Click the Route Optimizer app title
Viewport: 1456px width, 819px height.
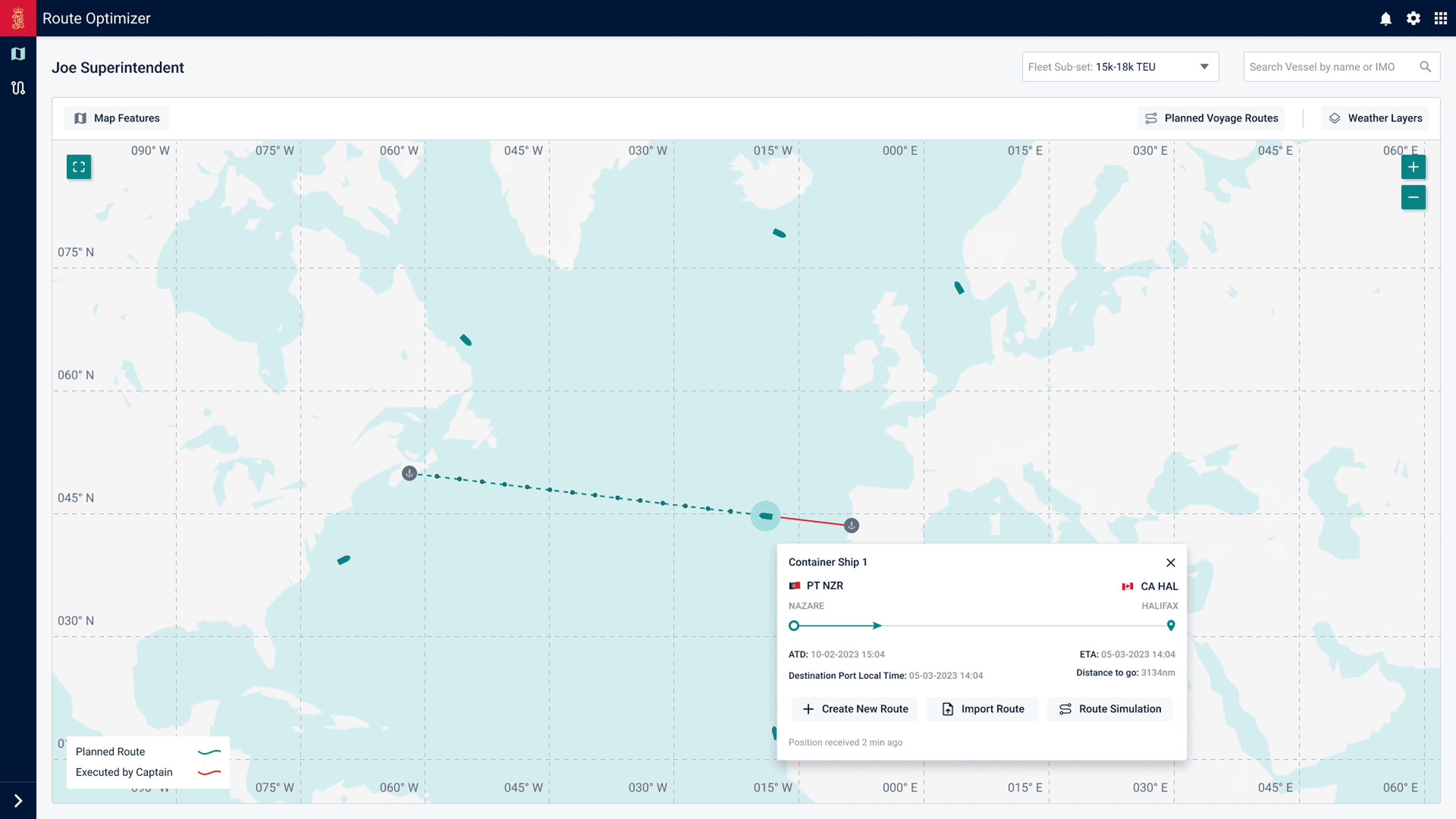pos(97,18)
